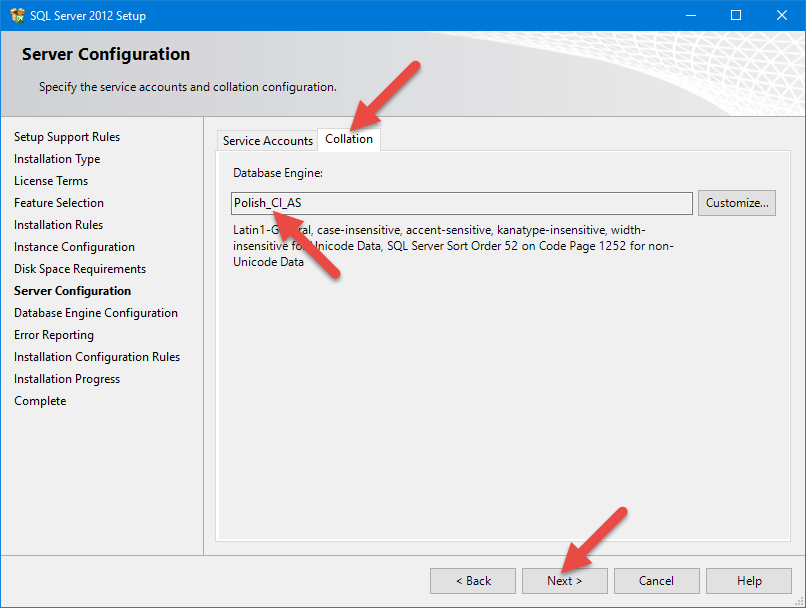Click the Database Engine collation text field

tap(461, 203)
